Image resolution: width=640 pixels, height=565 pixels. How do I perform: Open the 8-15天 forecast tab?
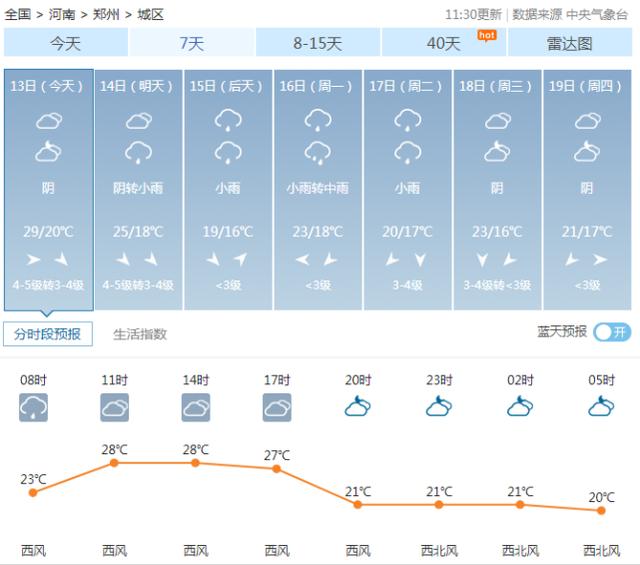[318, 43]
